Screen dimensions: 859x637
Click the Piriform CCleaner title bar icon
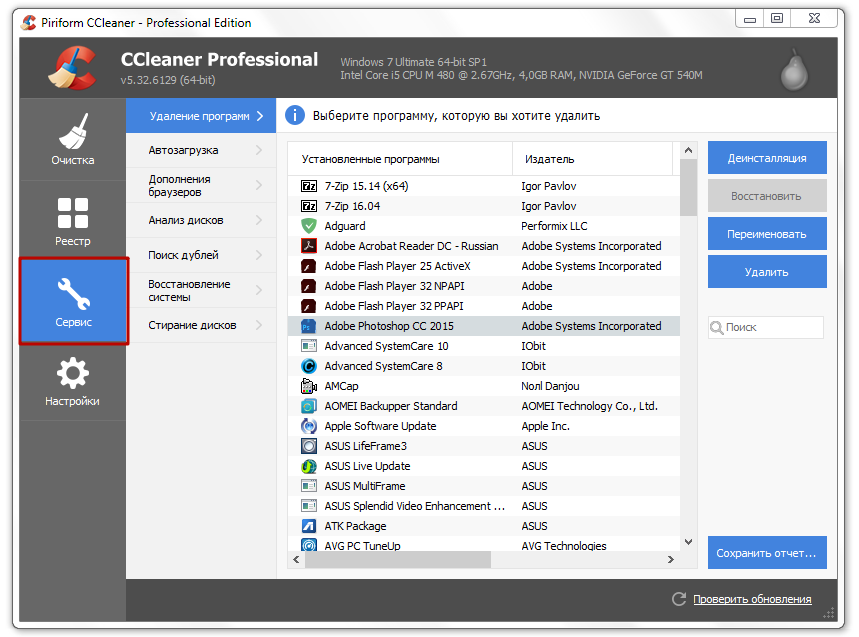[28, 22]
